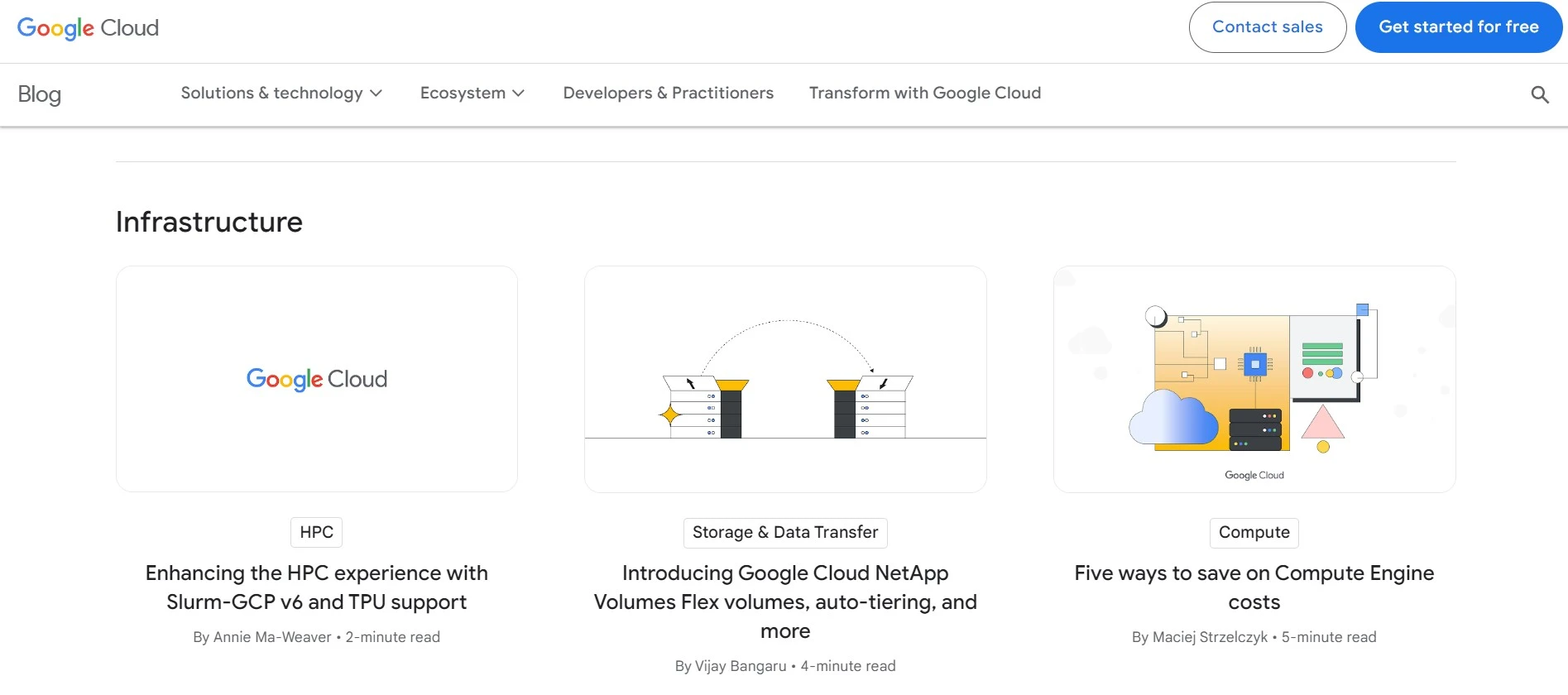
Task: Open Transform with Google Cloud
Action: pos(925,93)
